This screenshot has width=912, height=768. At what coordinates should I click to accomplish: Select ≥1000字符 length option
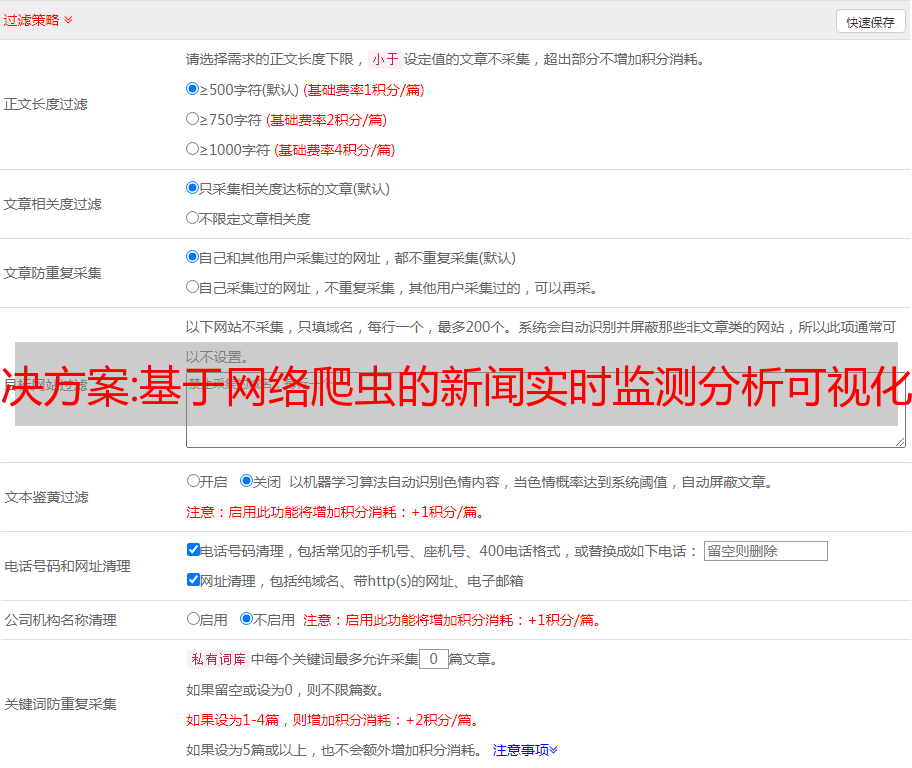(193, 149)
